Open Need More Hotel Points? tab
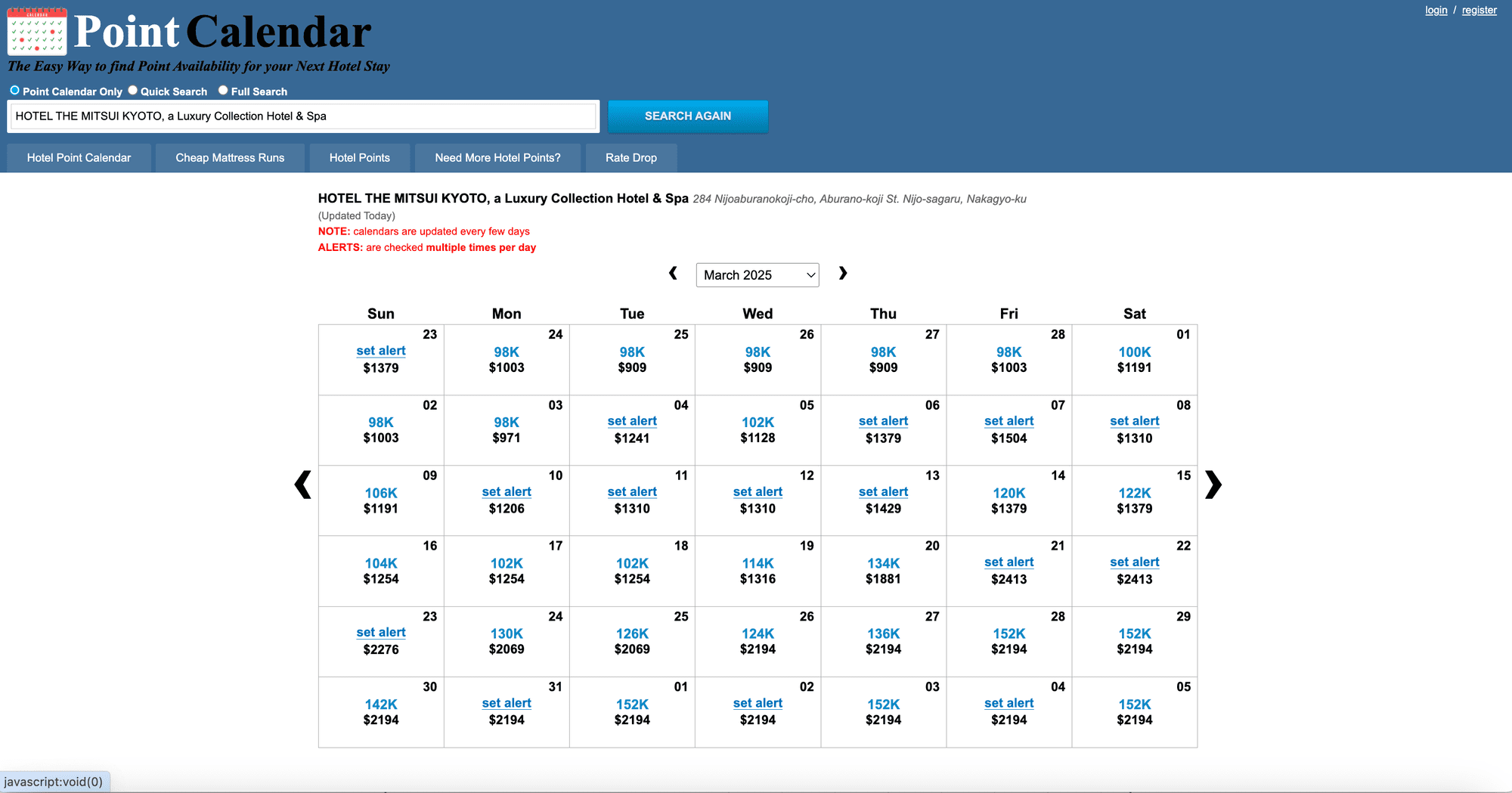The width and height of the screenshot is (1512, 793). tap(497, 158)
